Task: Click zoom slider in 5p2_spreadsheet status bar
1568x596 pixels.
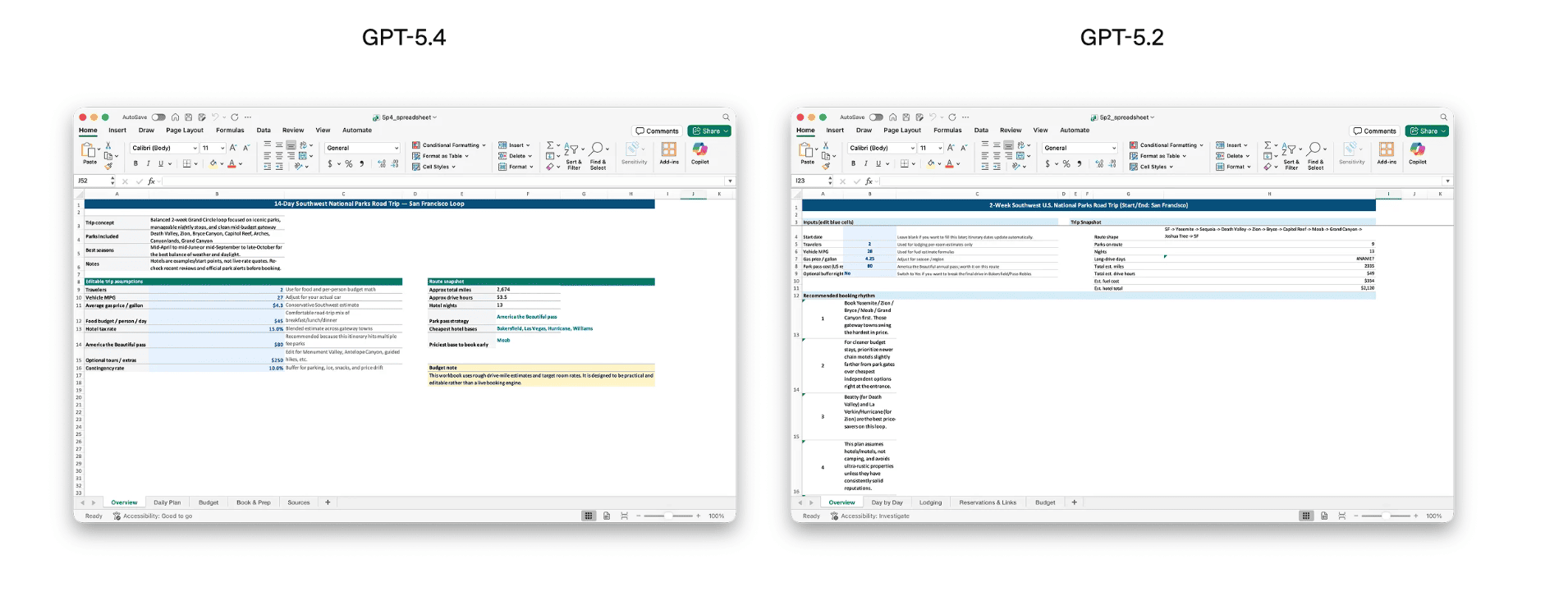Action: coord(1385,516)
